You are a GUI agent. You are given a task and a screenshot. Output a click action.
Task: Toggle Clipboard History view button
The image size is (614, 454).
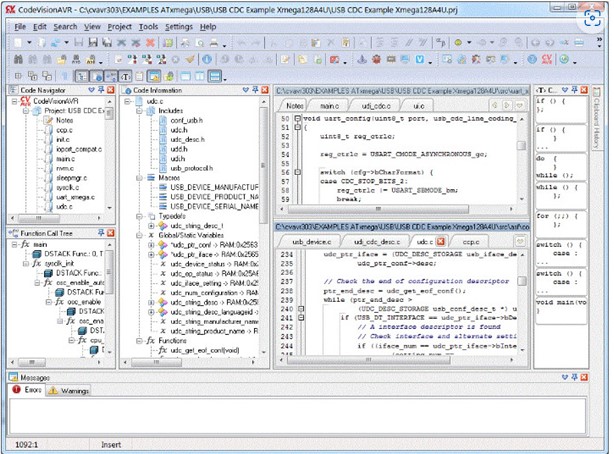(140, 76)
